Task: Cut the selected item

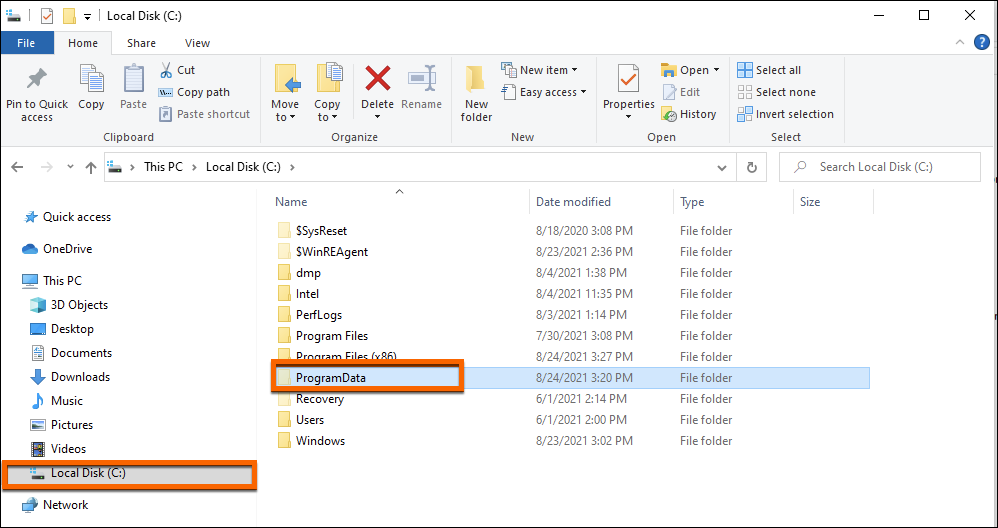Action: [177, 70]
